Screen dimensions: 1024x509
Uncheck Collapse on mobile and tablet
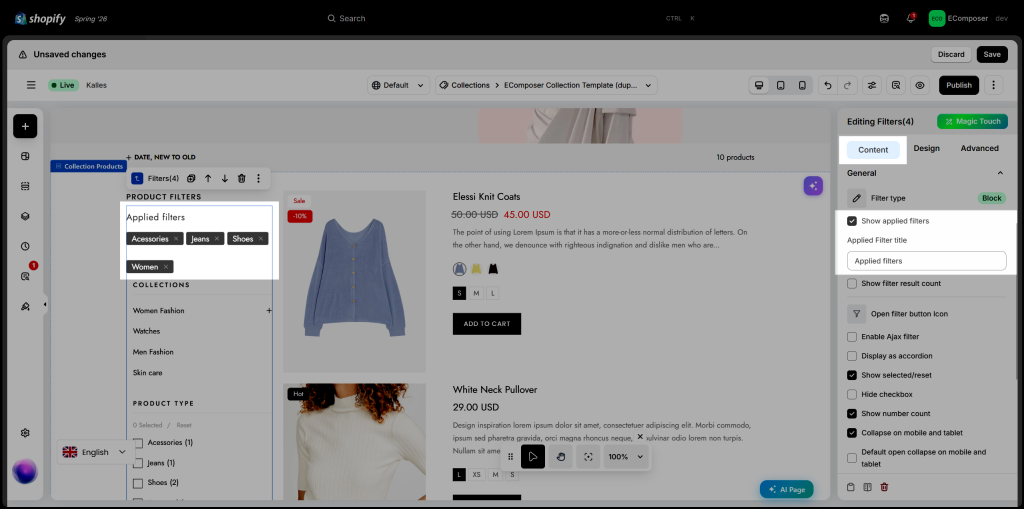tap(852, 433)
